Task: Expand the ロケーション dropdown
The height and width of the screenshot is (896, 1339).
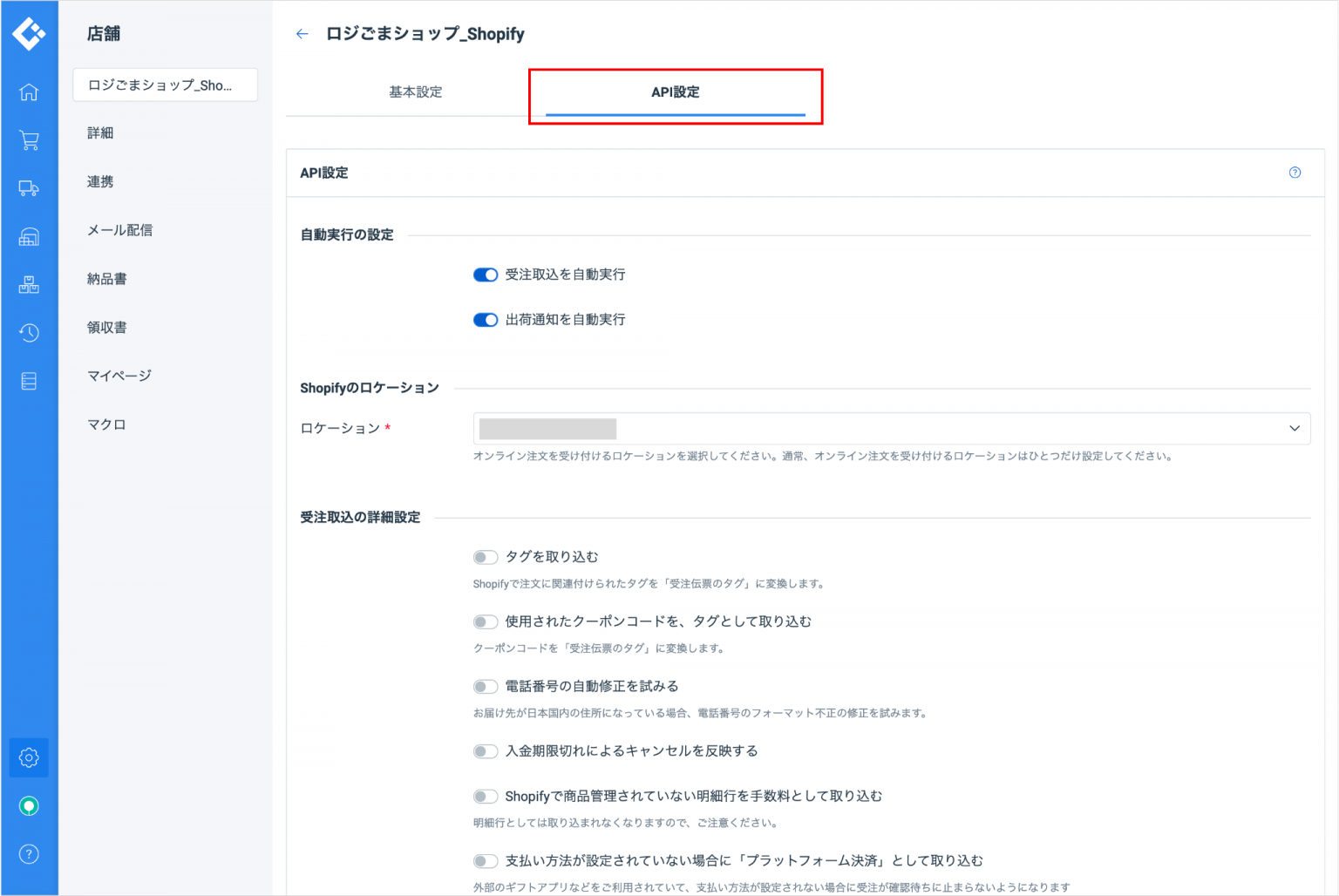Action: tap(891, 428)
